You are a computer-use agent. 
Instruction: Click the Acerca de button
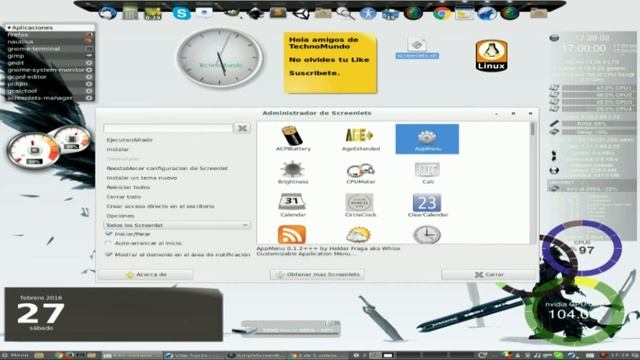click(146, 275)
